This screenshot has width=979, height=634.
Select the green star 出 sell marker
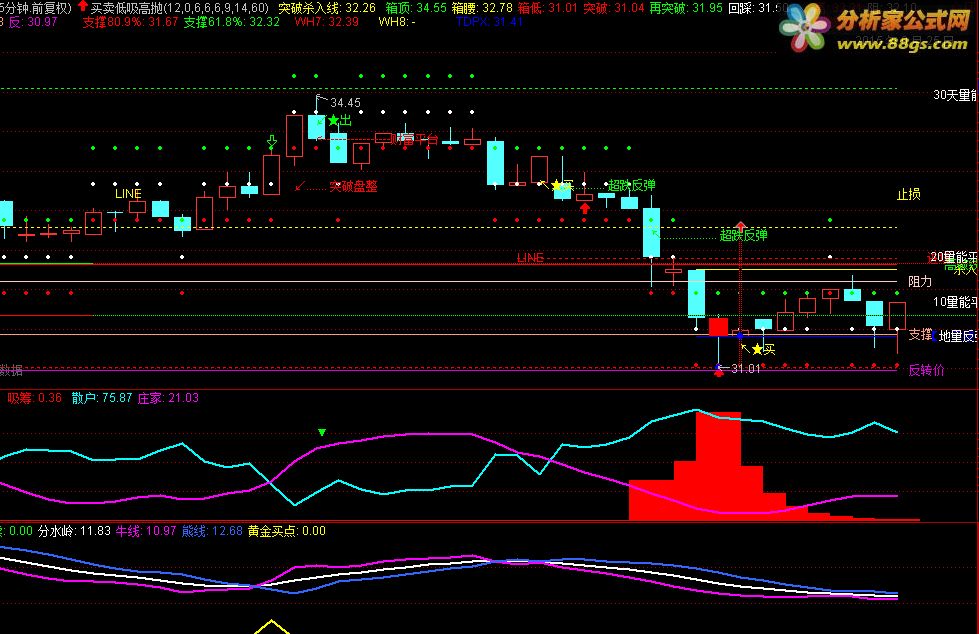339,120
